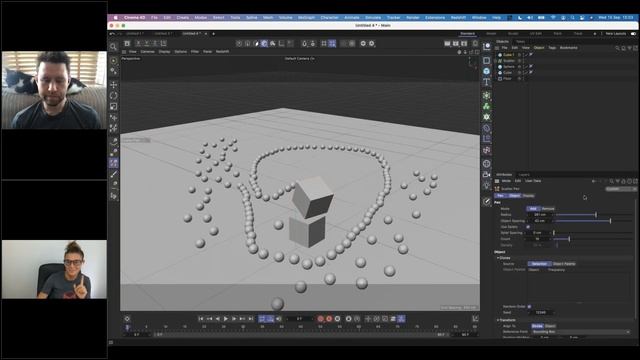The height and width of the screenshot is (360, 640).
Task: Toggle the X axis lock icon
Action: point(138,43)
